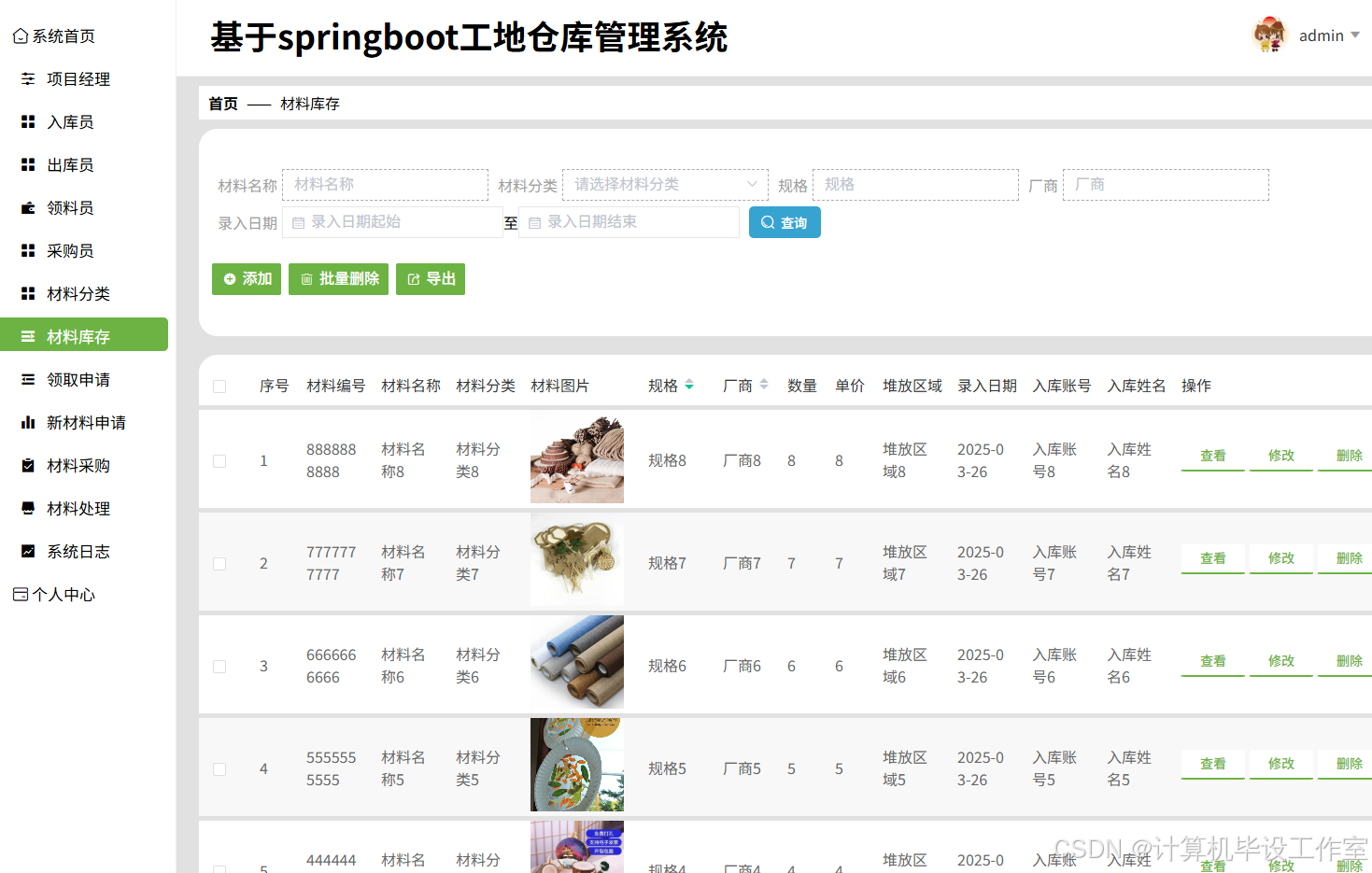The width and height of the screenshot is (1372, 873).
Task: Click the grid icon next to 采购员
Action: [28, 251]
